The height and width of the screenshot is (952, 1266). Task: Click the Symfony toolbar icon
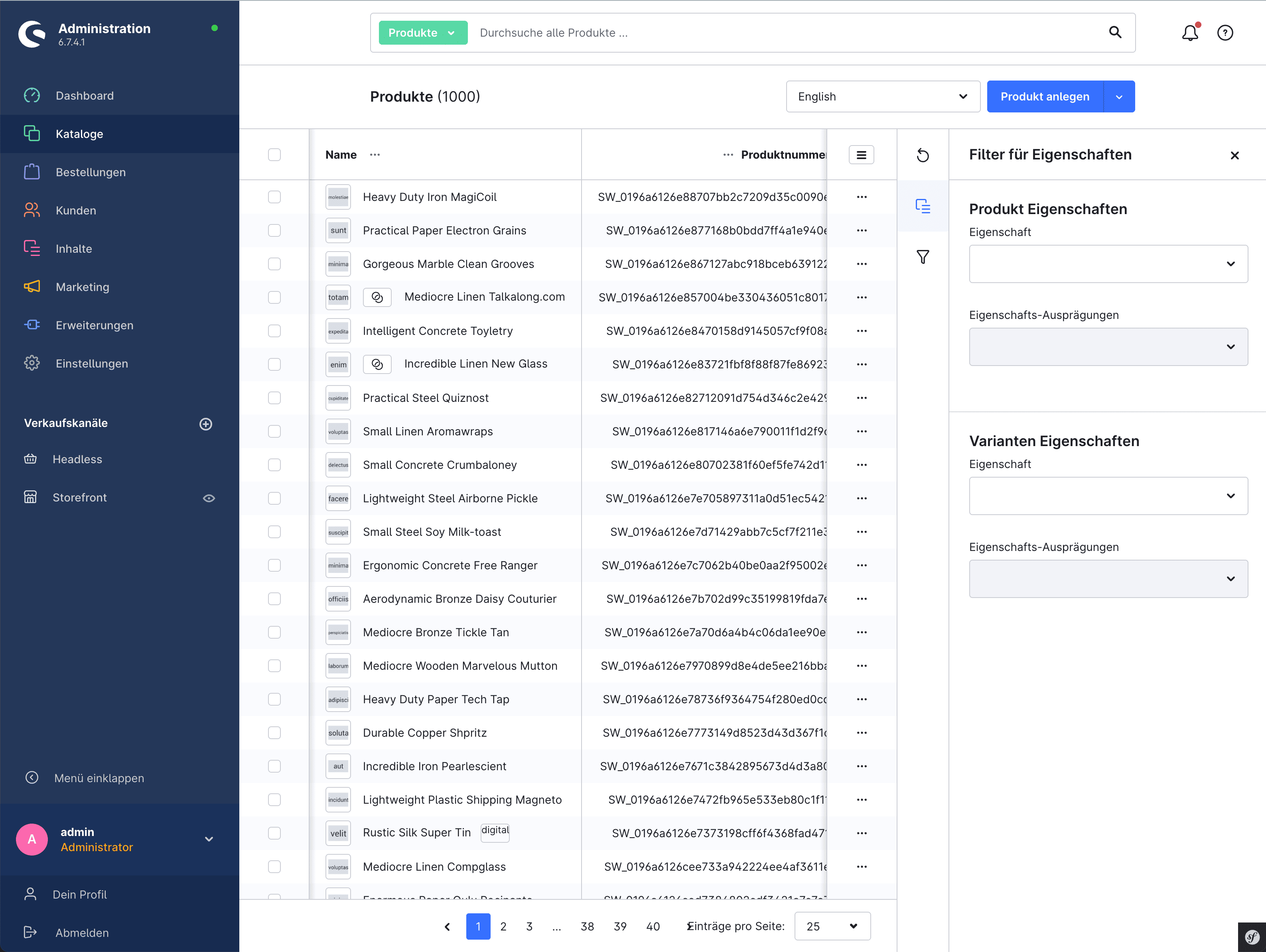point(1252,937)
